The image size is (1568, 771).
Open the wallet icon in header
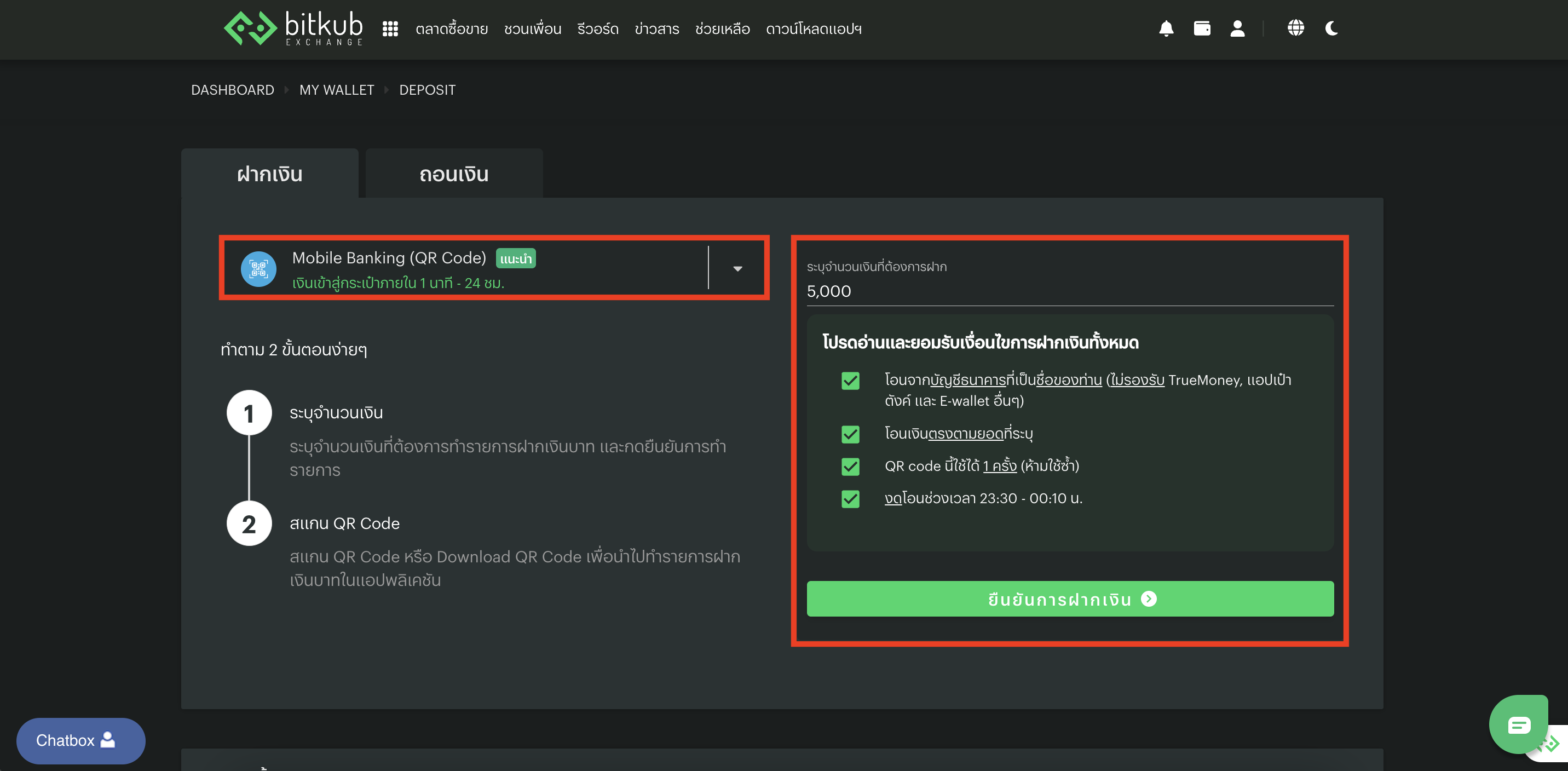1202,28
